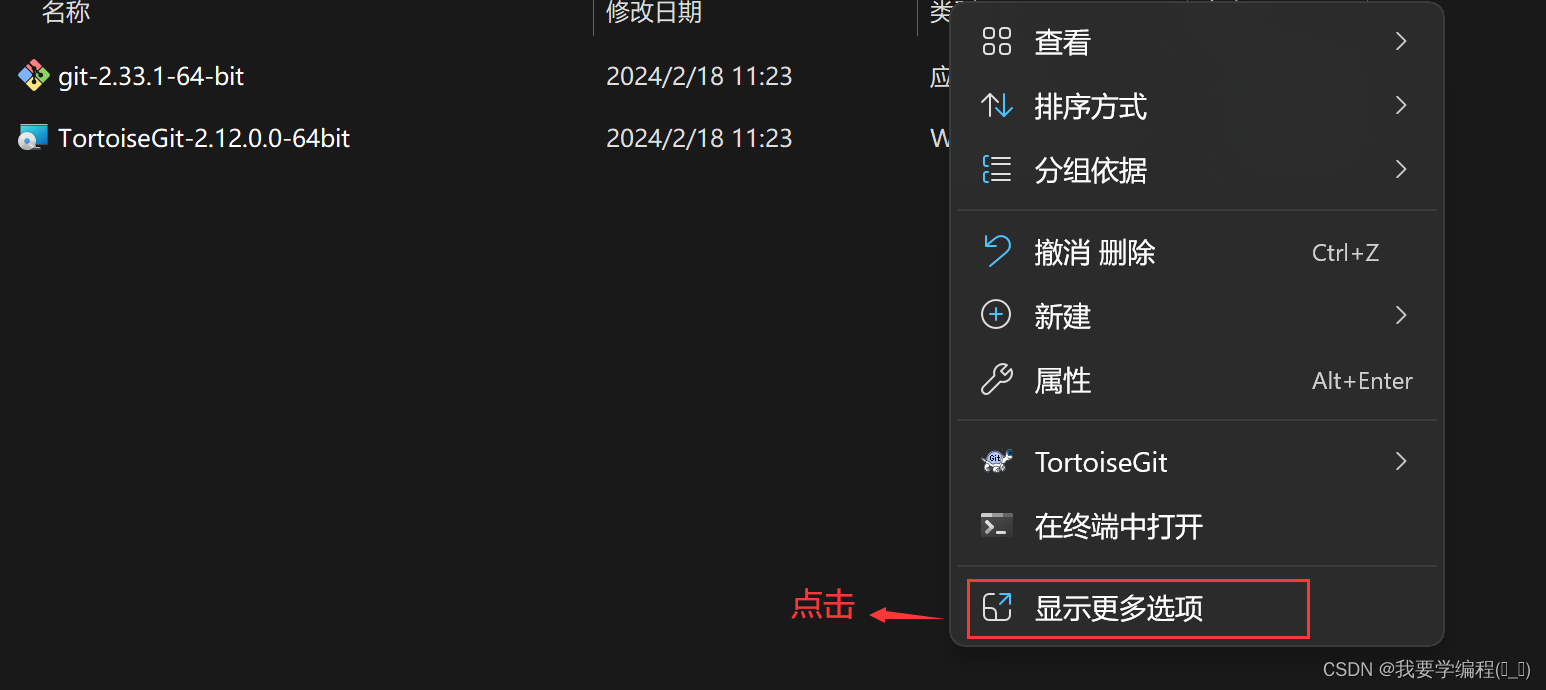This screenshot has height=690, width=1546.
Task: Select 在终端中打开 menu entry
Action: pos(1197,526)
